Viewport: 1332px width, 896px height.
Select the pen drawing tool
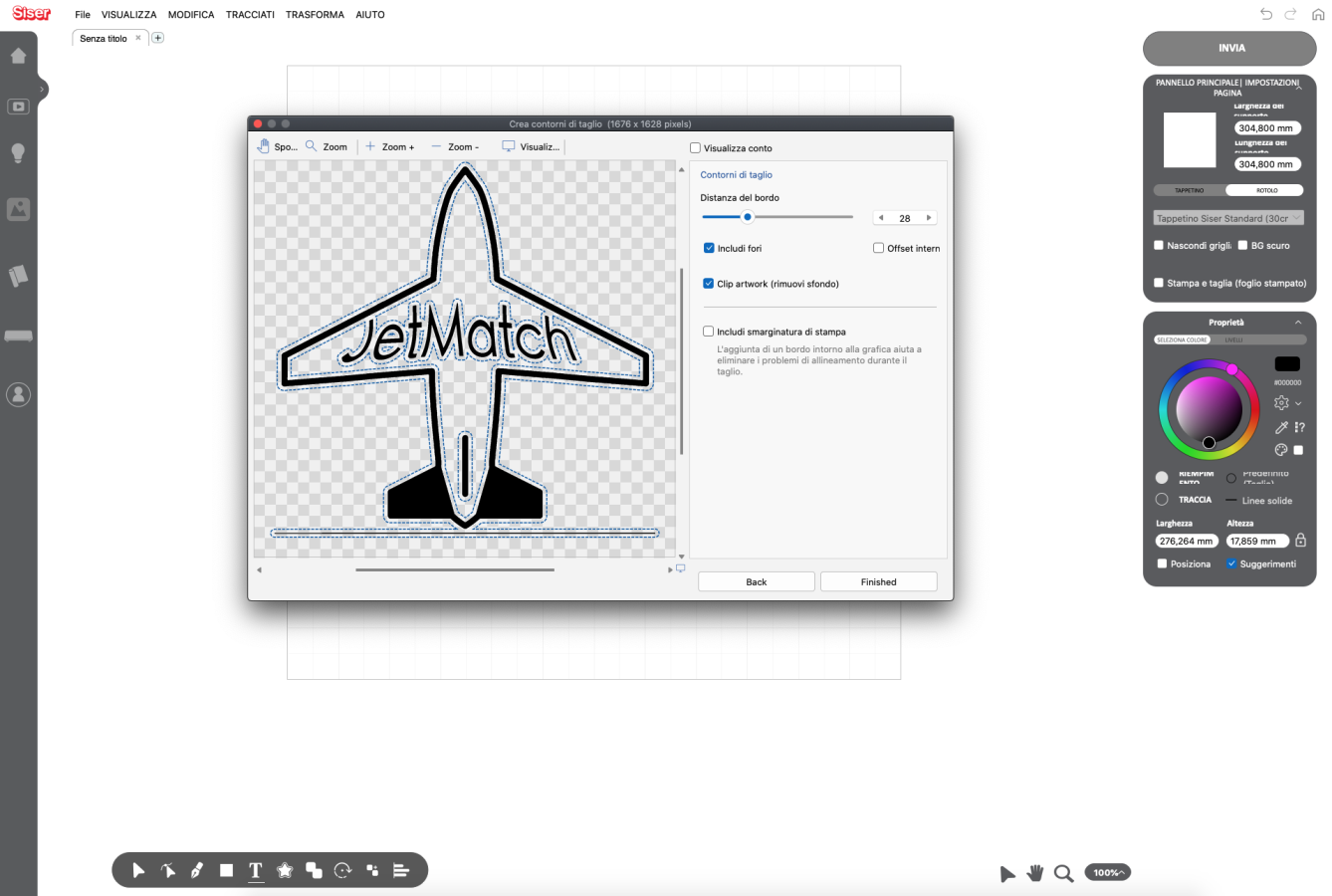197,871
